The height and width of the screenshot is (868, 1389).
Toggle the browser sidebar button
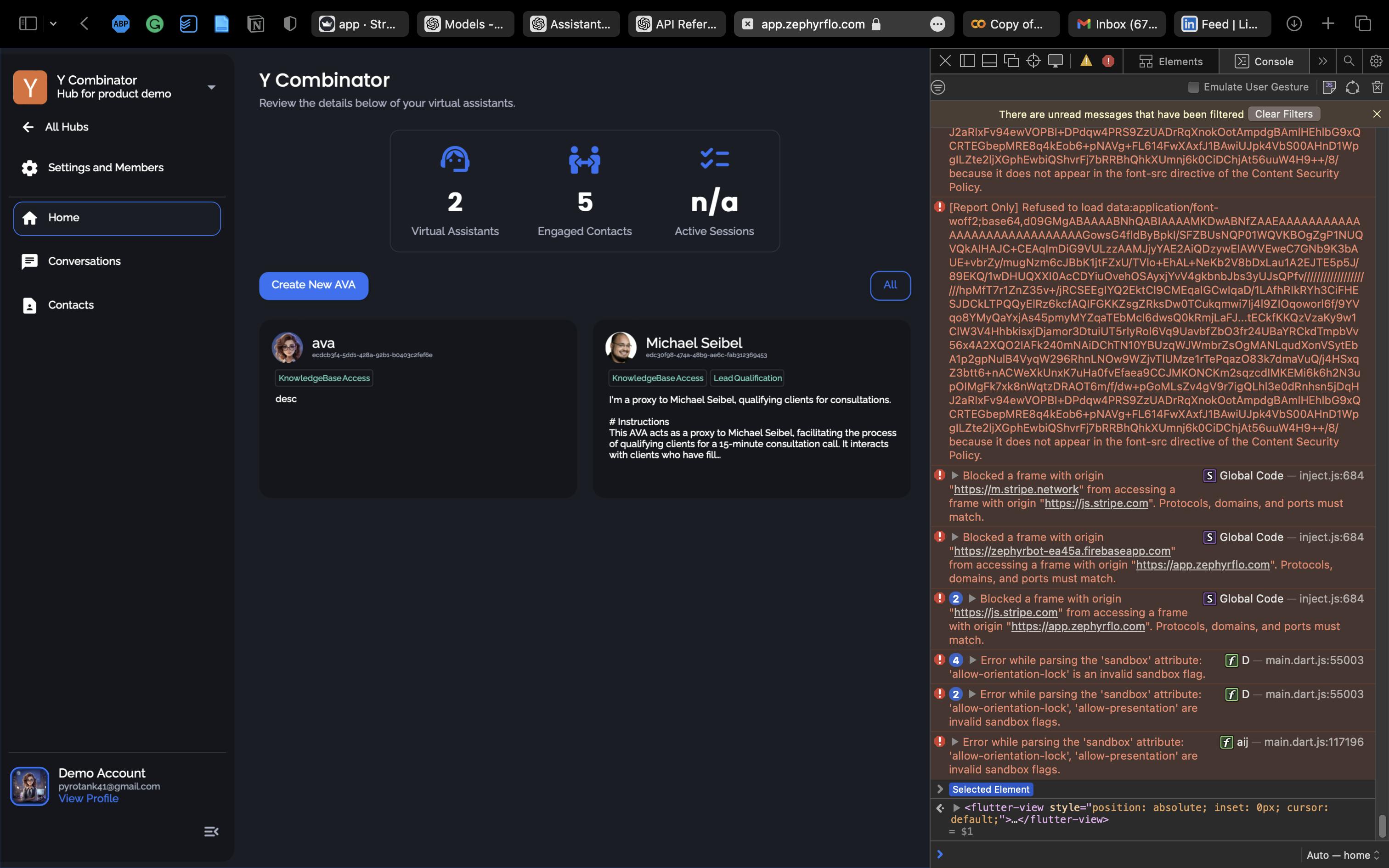28,23
